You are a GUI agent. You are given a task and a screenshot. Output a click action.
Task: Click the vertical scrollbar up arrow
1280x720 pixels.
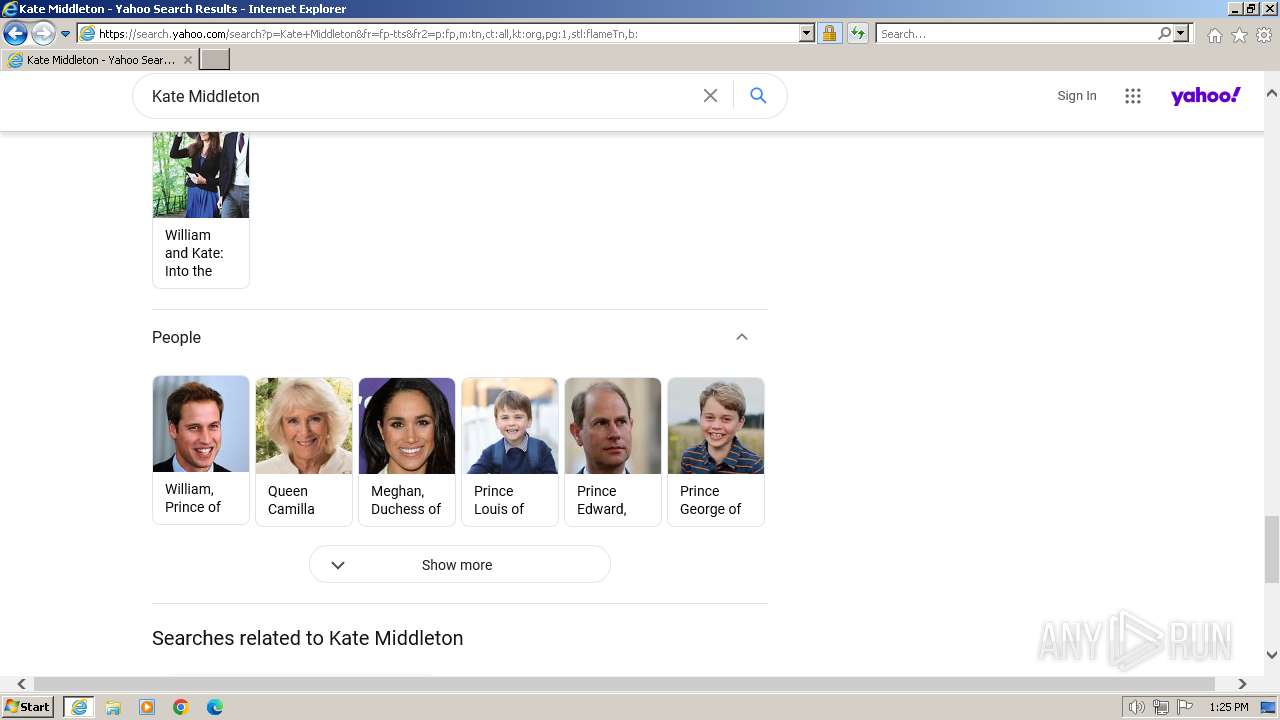pos(1272,93)
